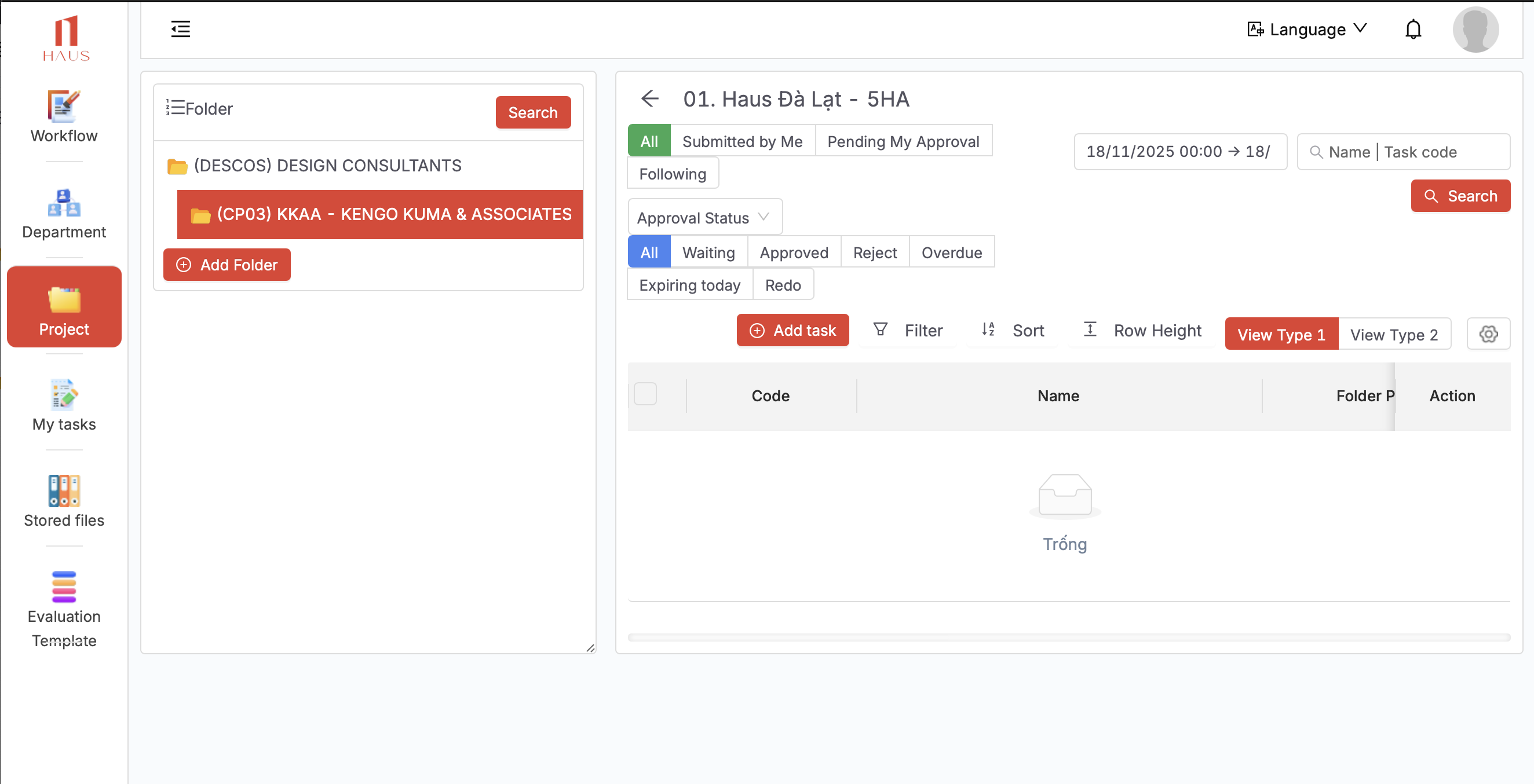
Task: Open My tasks in the sidebar
Action: (x=64, y=405)
